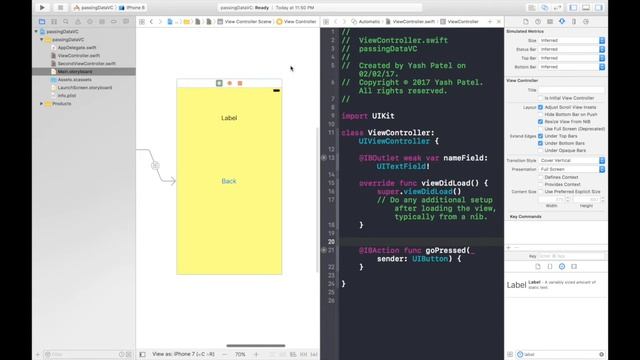Stop the running scheme button
The width and height of the screenshot is (640, 360).
pyautogui.click(x=60, y=8)
